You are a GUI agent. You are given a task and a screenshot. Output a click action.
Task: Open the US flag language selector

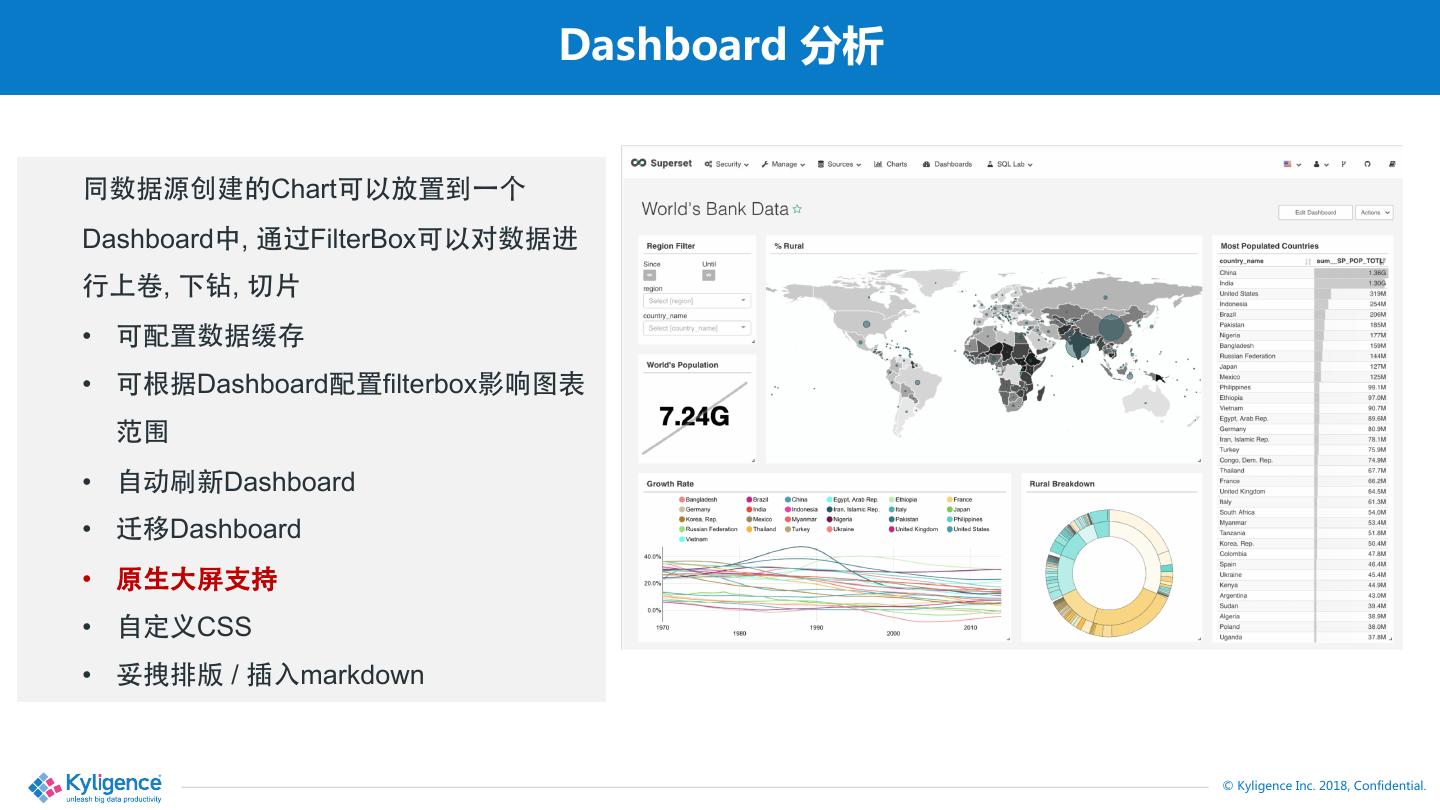click(x=1292, y=164)
